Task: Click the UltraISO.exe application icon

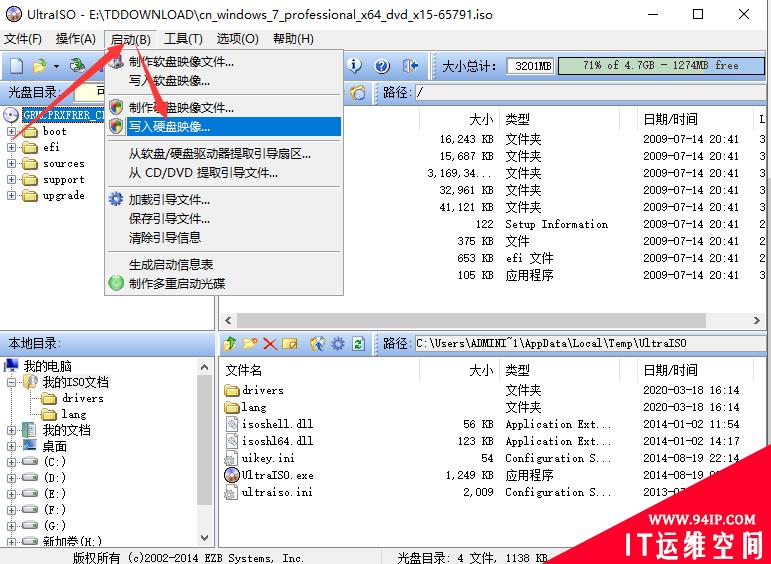Action: 232,475
